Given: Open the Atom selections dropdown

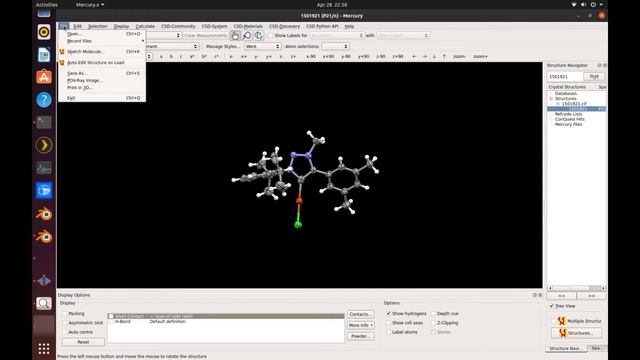Looking at the screenshot, I should point(335,47).
